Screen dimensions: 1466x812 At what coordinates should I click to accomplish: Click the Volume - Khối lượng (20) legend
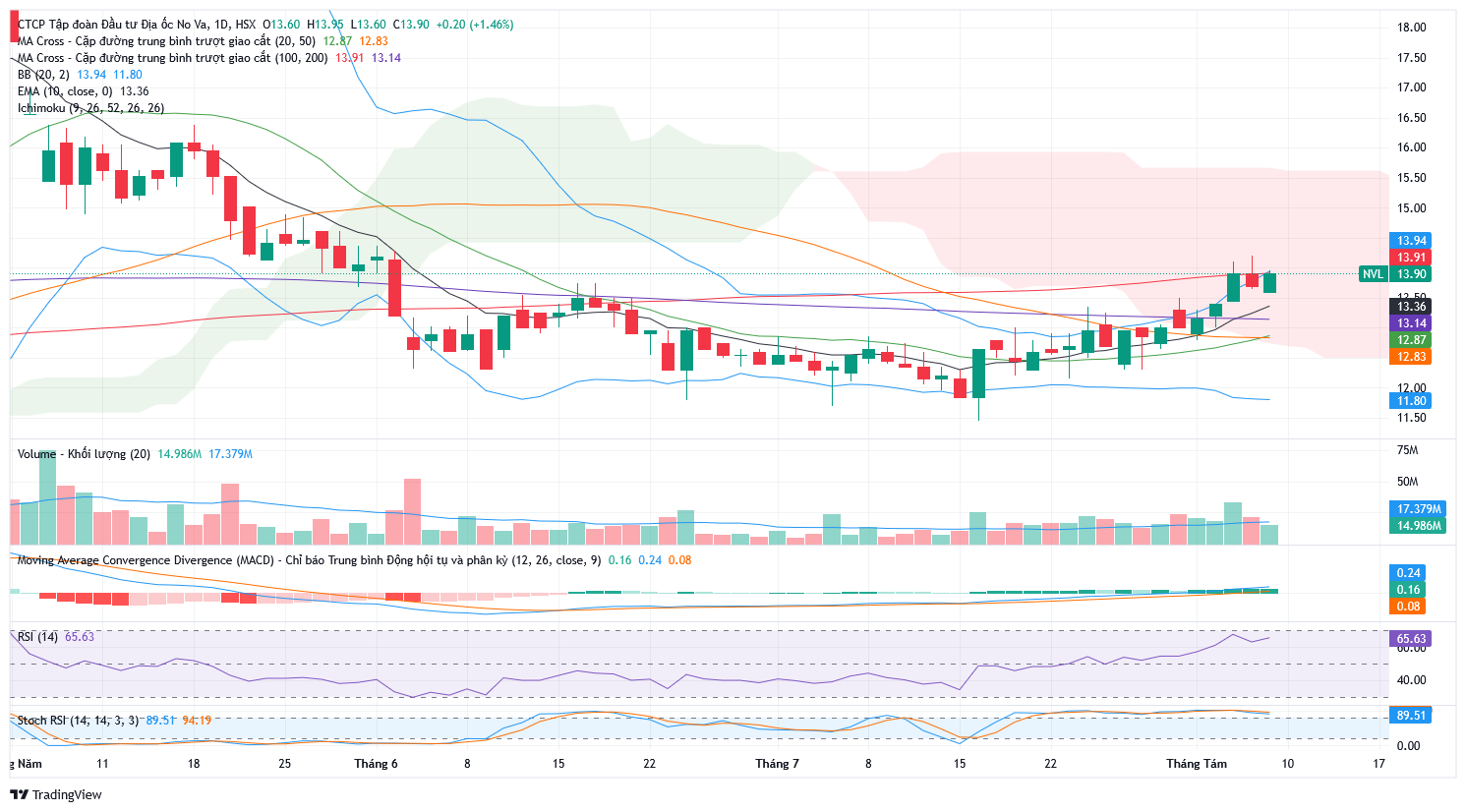(x=84, y=454)
